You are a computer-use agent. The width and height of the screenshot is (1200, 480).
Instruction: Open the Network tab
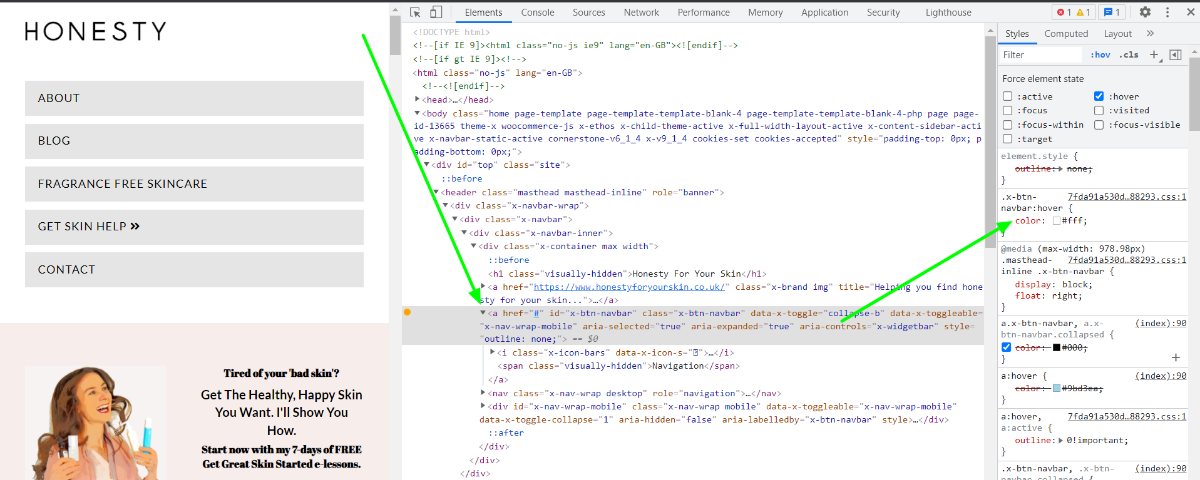641,12
